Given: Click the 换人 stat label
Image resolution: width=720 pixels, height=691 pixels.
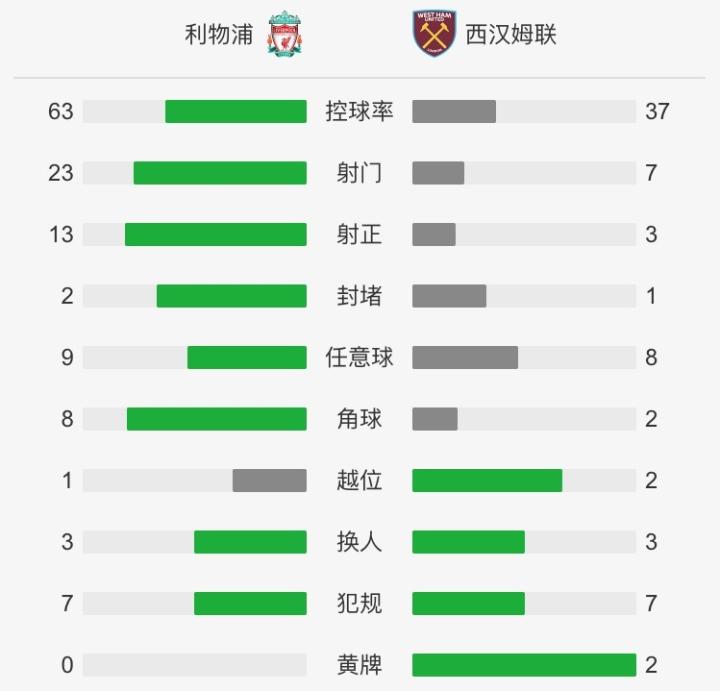Looking at the screenshot, I should point(359,542).
